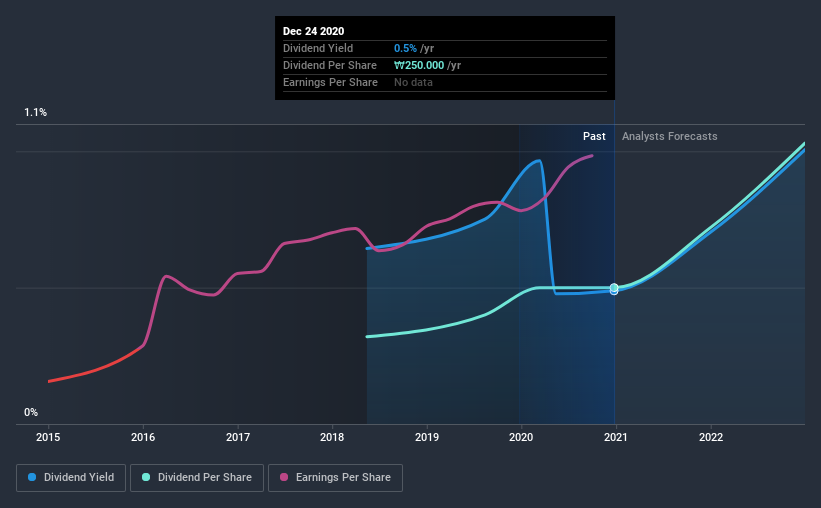Click the 2020 x-axis label
The height and width of the screenshot is (508, 821).
tap(521, 437)
